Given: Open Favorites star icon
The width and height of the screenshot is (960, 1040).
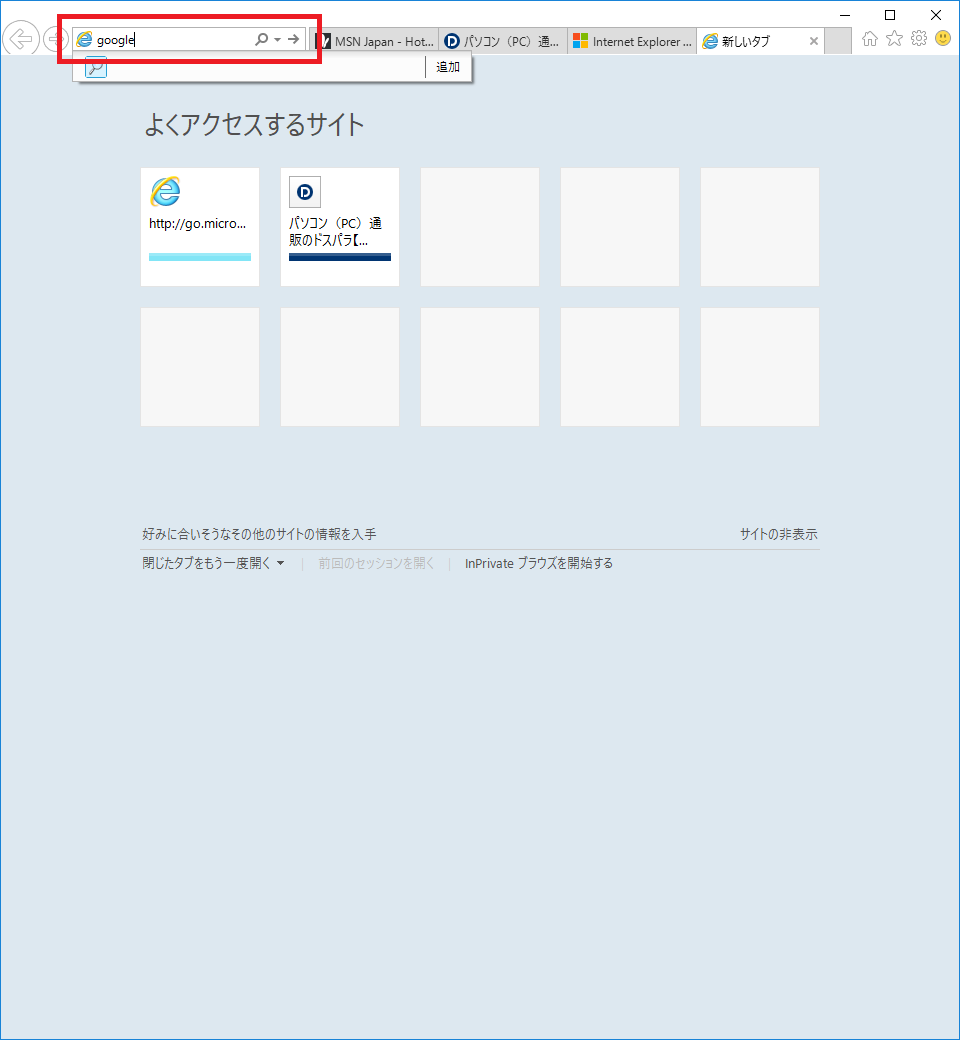Looking at the screenshot, I should tap(894, 39).
